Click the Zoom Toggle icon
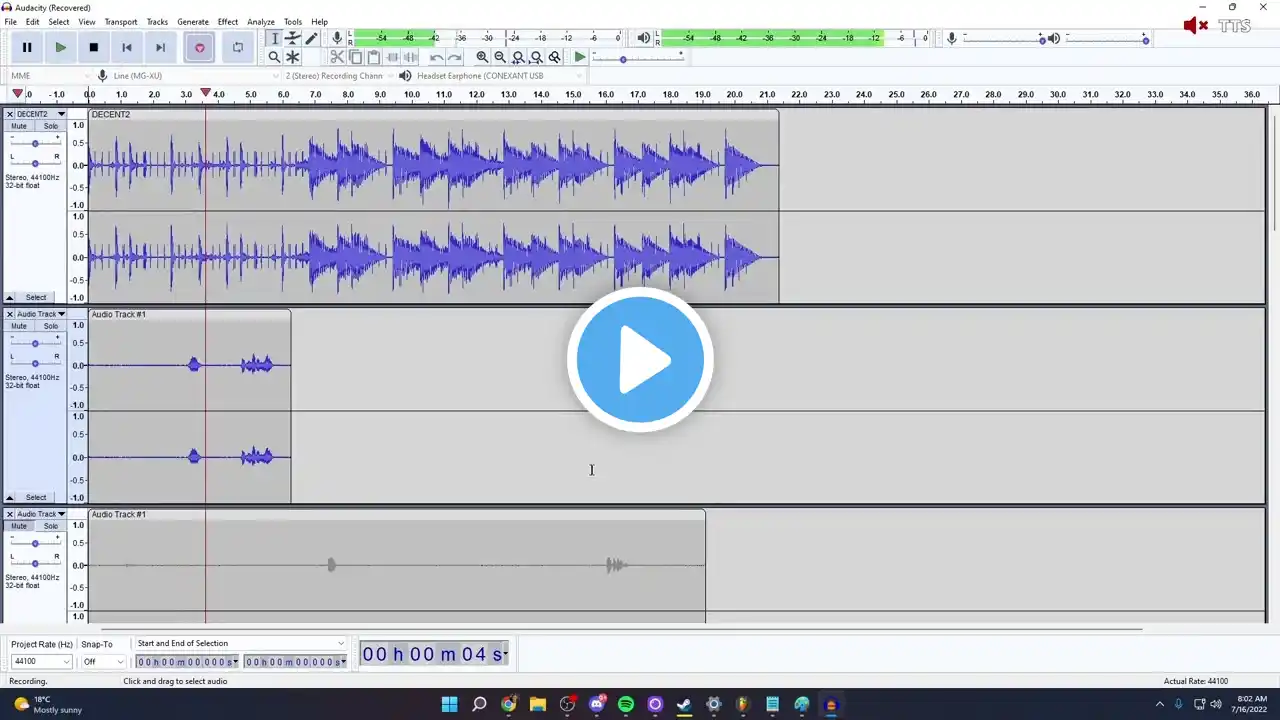 554,57
